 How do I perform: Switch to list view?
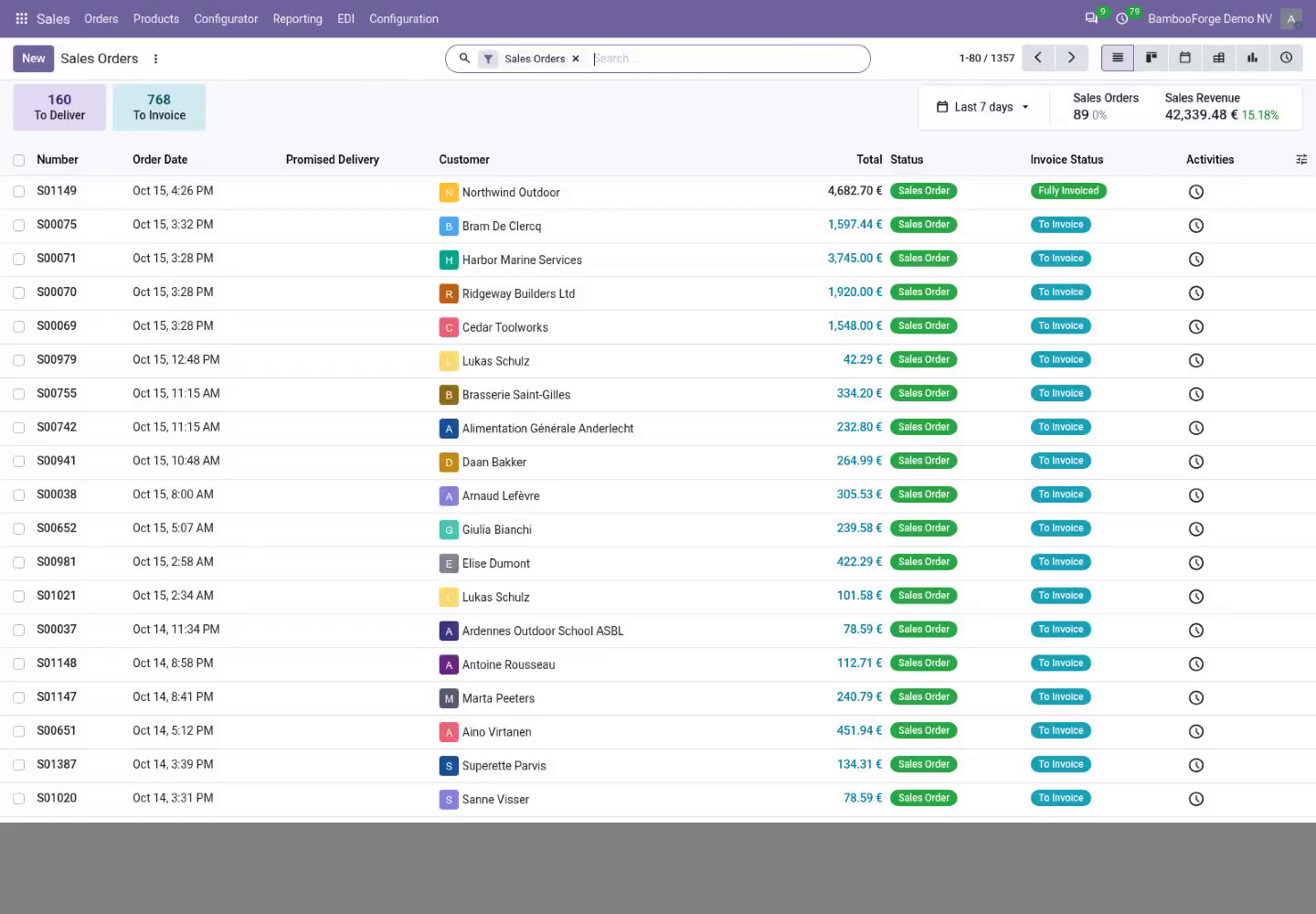coord(1118,58)
